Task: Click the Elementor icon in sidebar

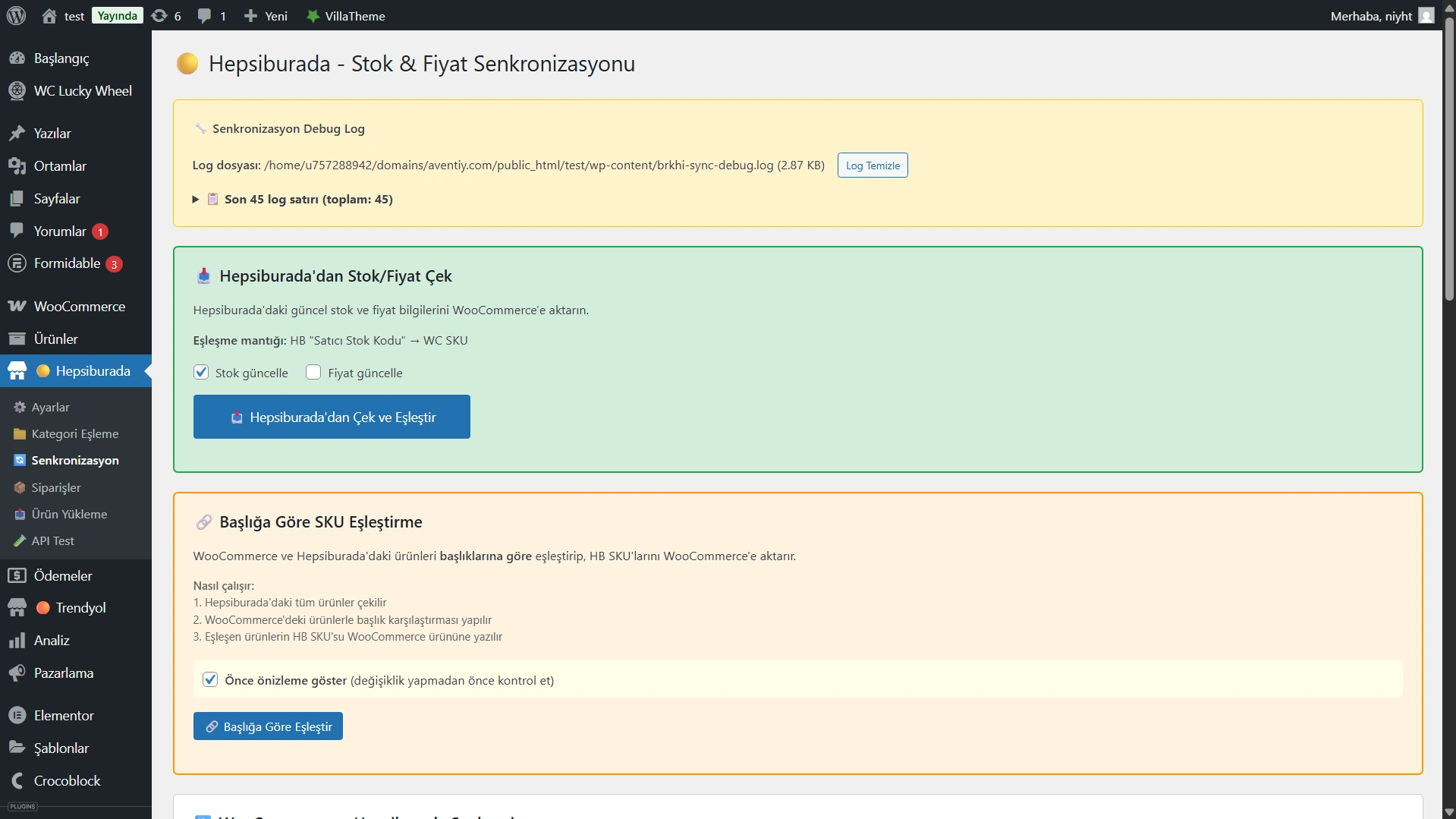Action: [17, 716]
